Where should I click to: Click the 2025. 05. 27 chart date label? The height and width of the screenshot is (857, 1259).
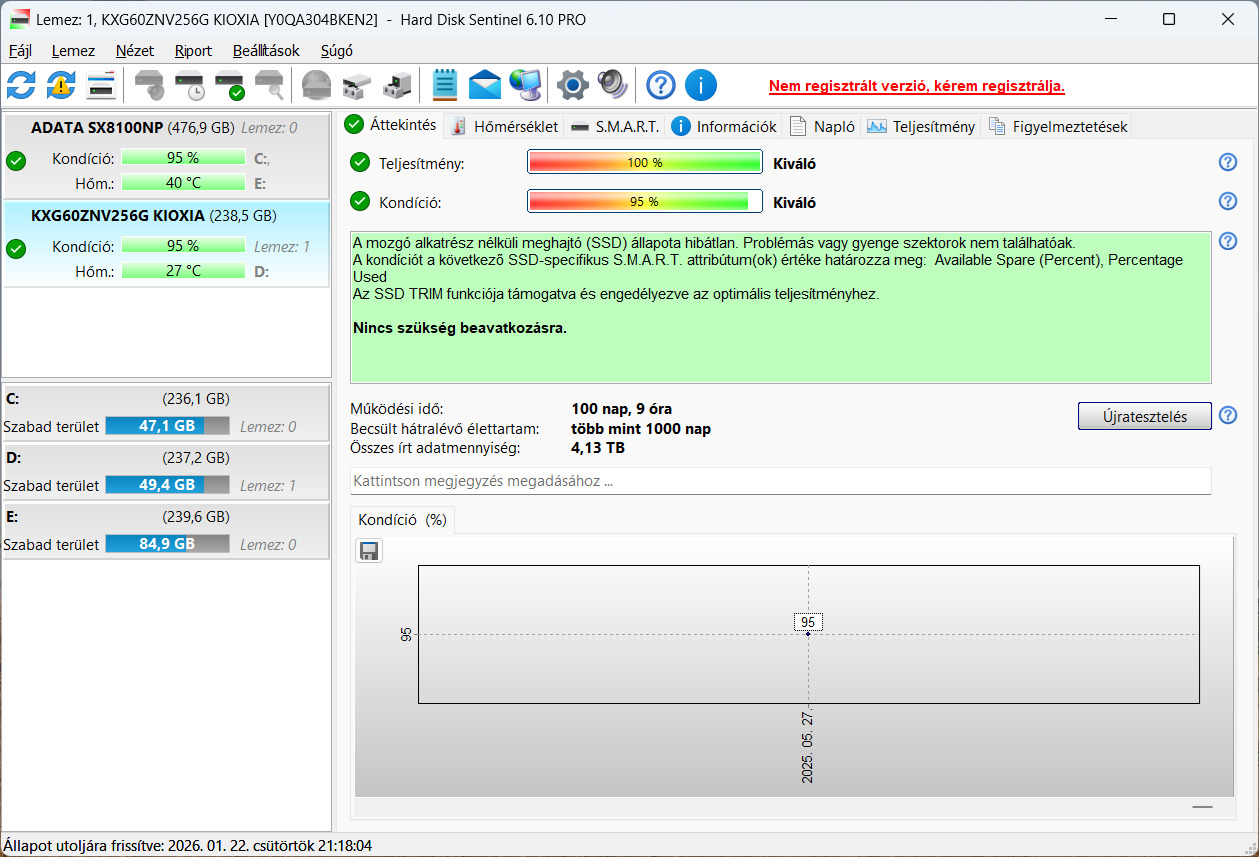(808, 747)
